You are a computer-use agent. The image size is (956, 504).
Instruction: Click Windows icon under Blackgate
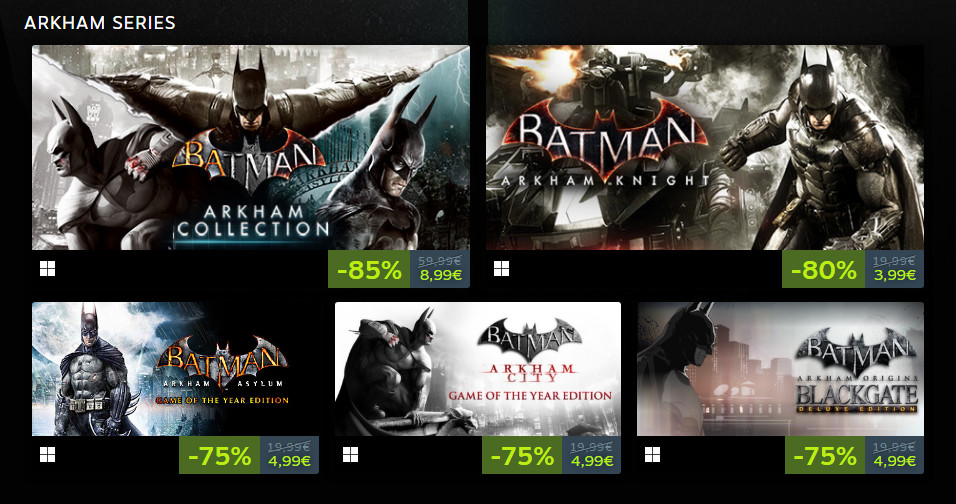coord(652,455)
